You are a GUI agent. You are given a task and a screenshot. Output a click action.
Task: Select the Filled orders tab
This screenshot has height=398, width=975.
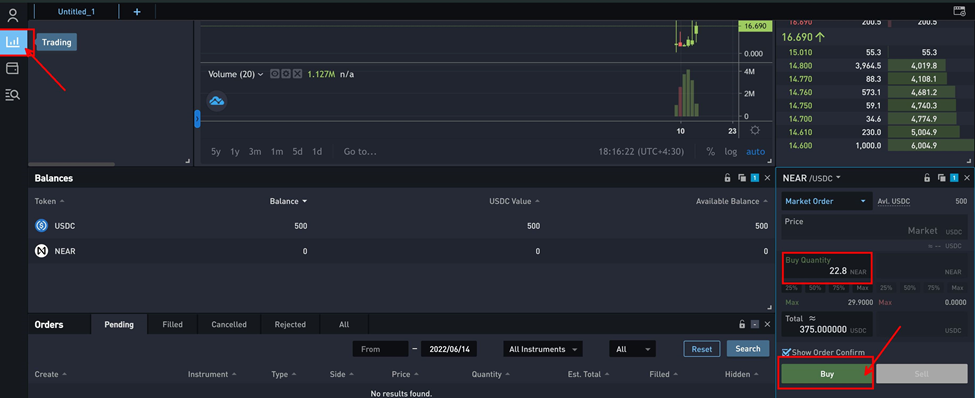(172, 325)
